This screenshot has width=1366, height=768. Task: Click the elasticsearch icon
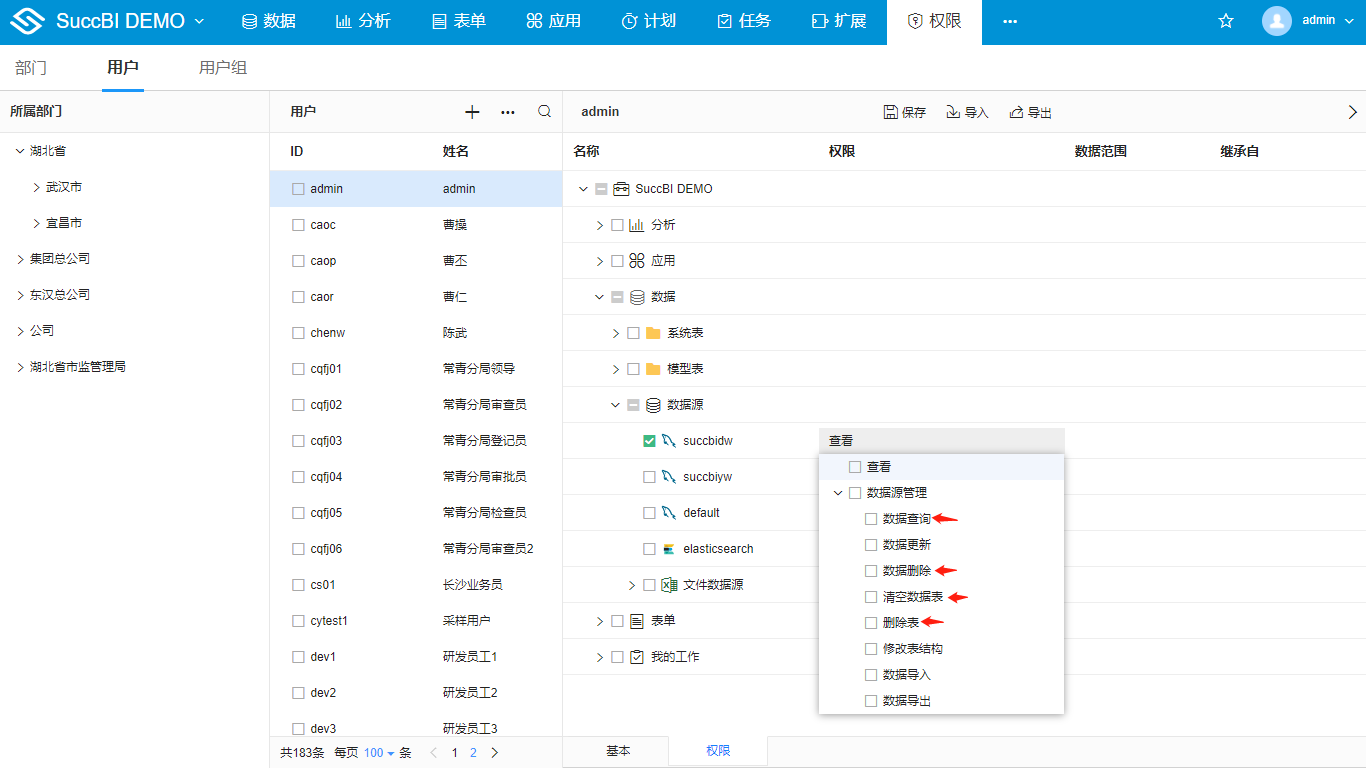(x=669, y=549)
